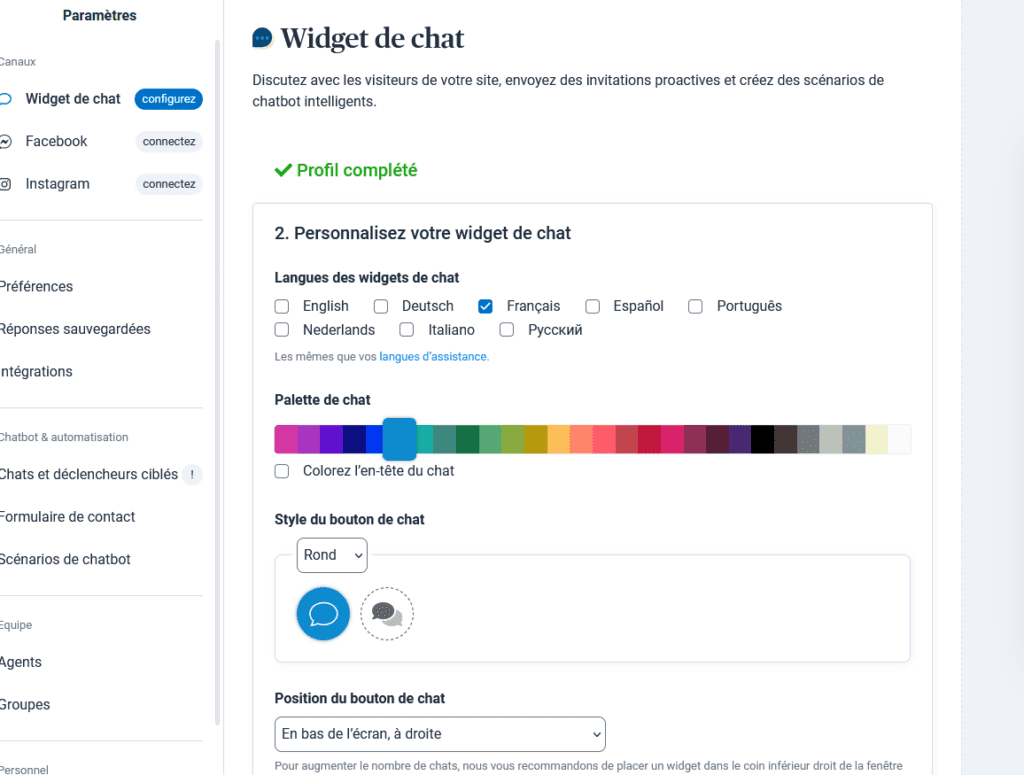Expand the chat button position dropdown
Viewport: 1024px width, 775px height.
tap(440, 734)
